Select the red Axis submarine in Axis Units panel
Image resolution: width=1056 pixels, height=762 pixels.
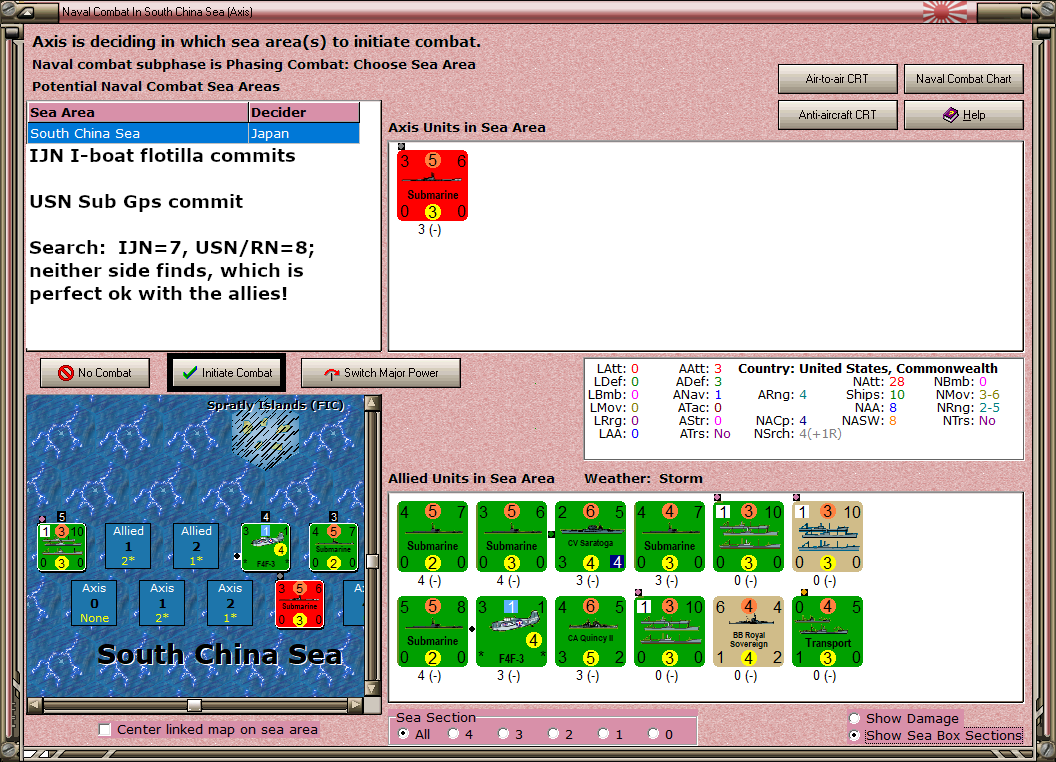[x=432, y=185]
